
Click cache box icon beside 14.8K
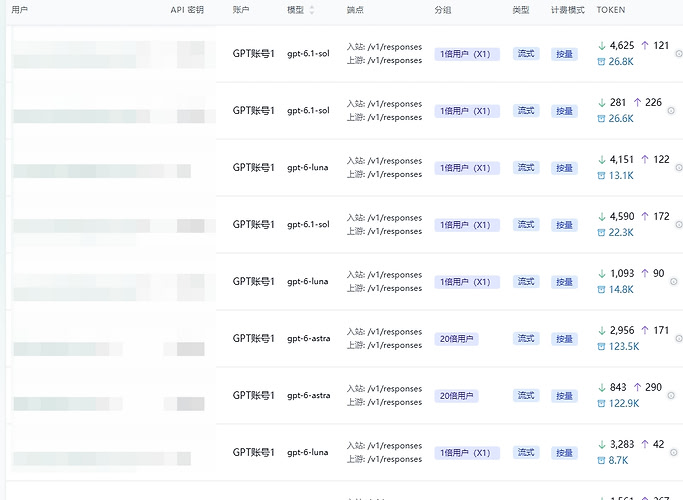(601, 290)
